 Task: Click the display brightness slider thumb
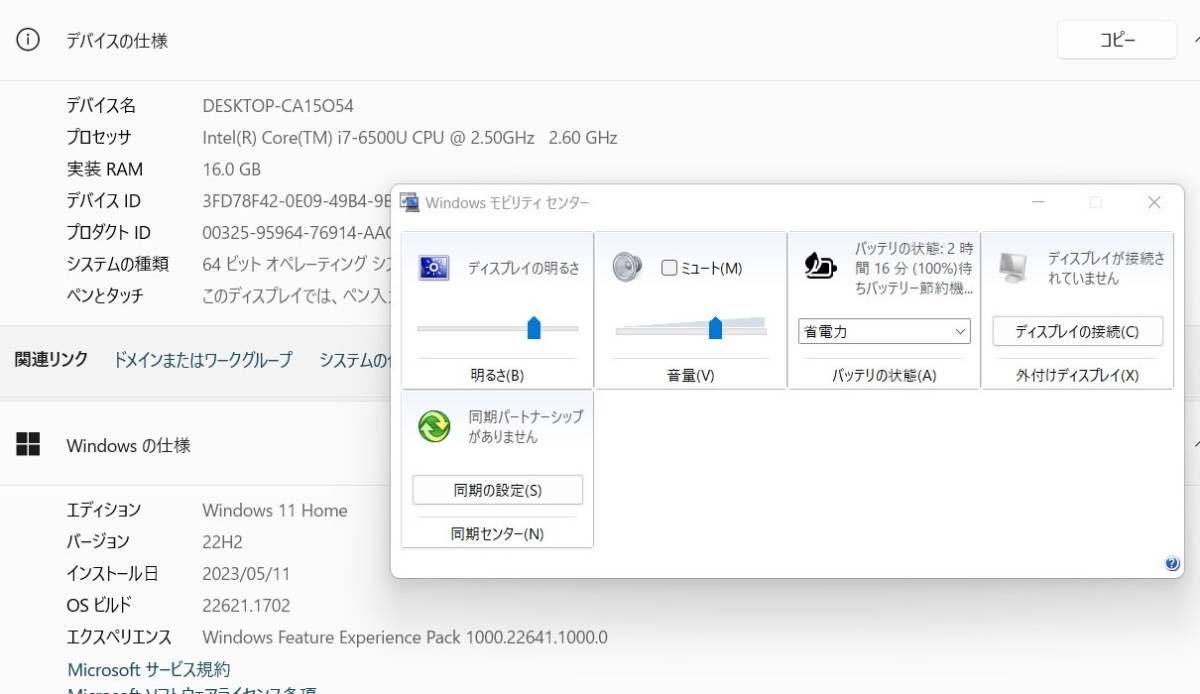[x=533, y=327]
